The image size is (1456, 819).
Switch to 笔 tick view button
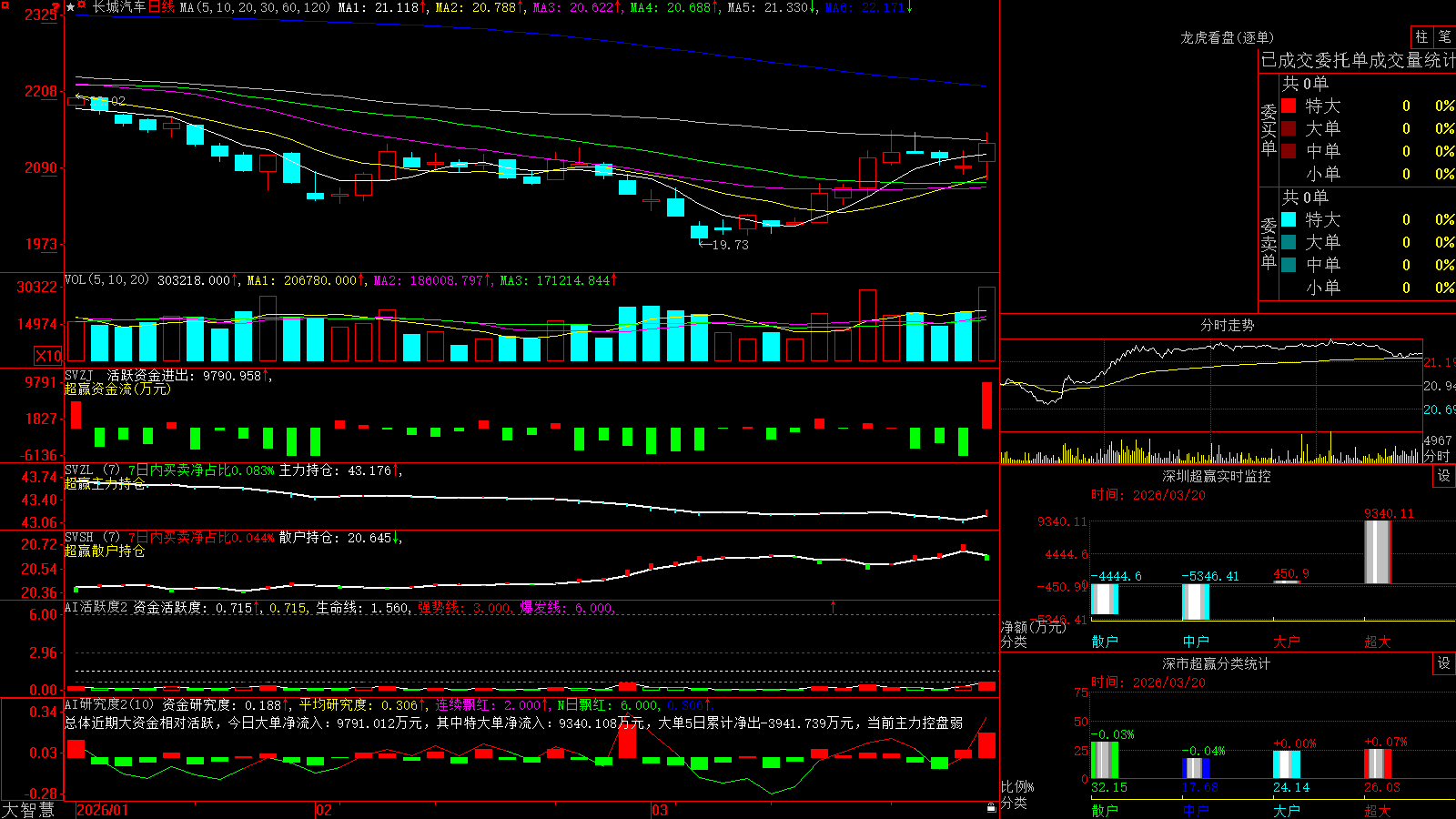[x=1444, y=36]
